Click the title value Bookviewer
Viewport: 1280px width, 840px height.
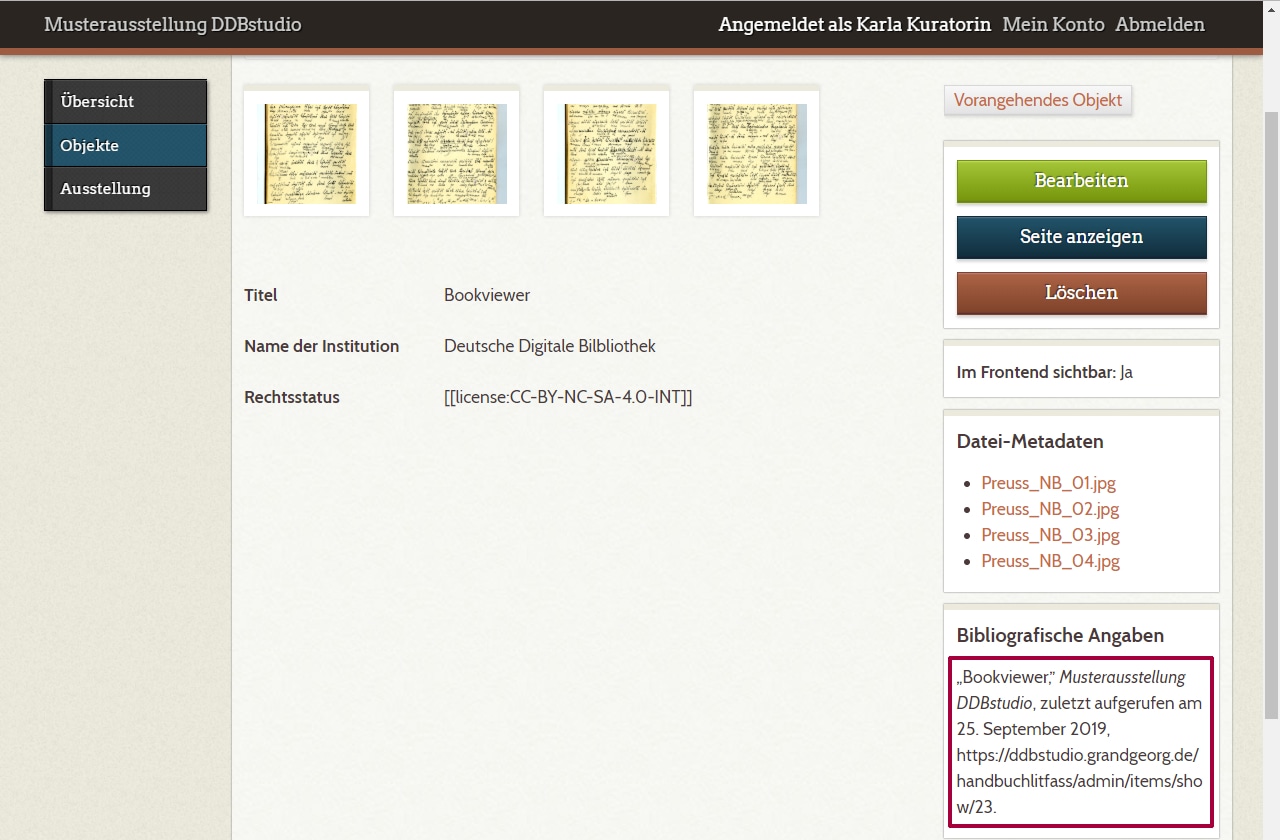pos(487,295)
